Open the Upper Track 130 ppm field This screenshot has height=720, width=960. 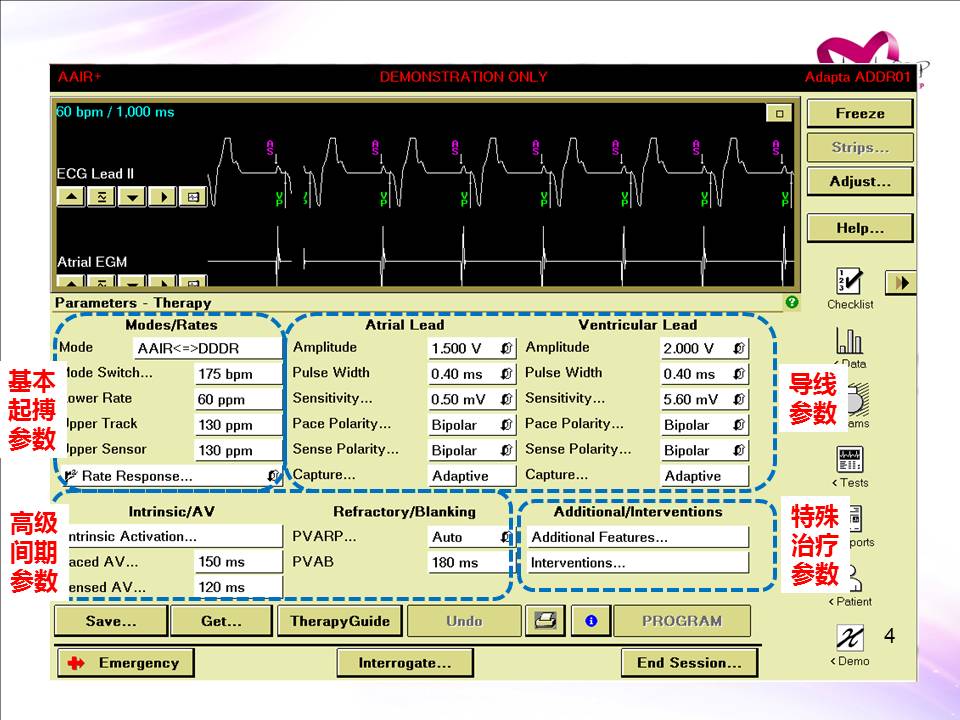tap(238, 425)
